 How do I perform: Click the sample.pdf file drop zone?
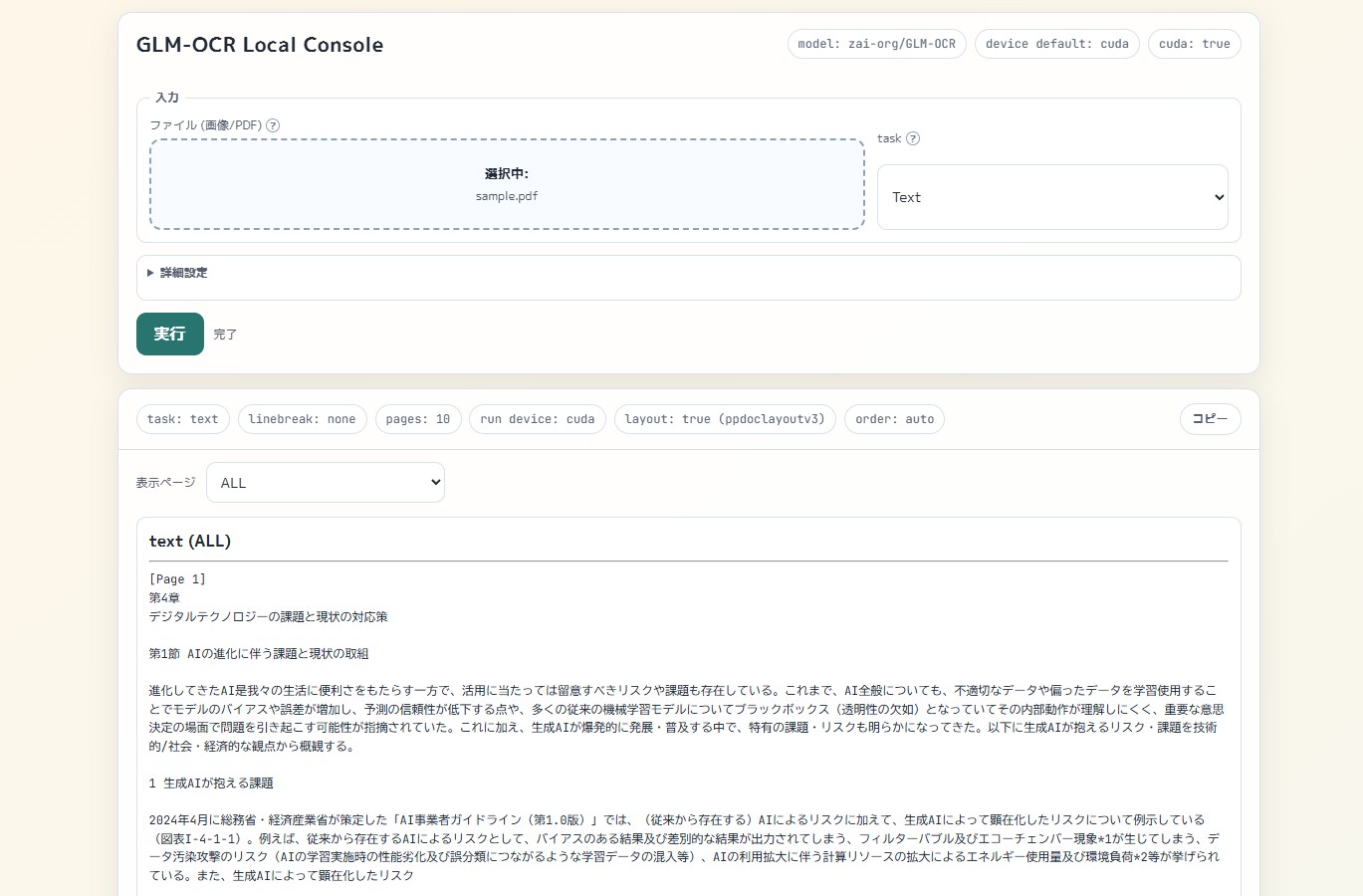tap(506, 184)
